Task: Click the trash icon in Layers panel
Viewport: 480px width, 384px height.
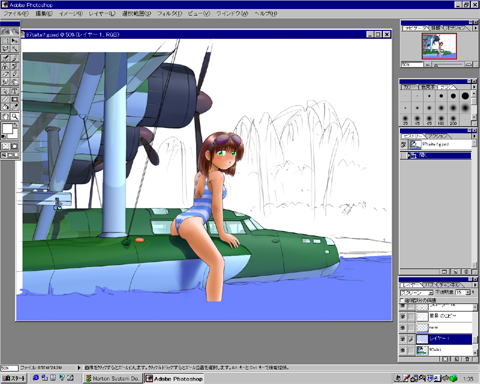Action: point(467,359)
